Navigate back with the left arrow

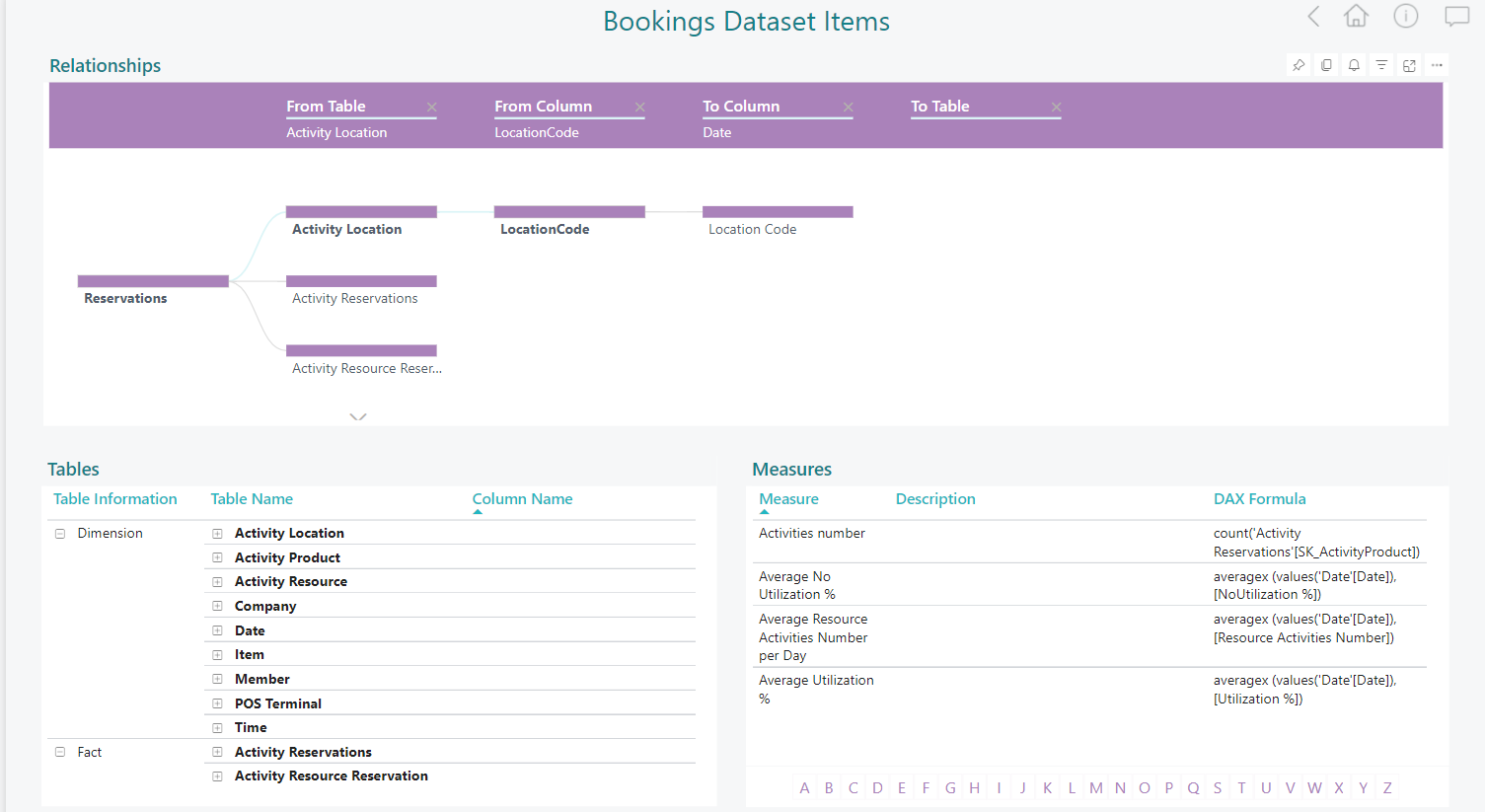tap(1313, 17)
